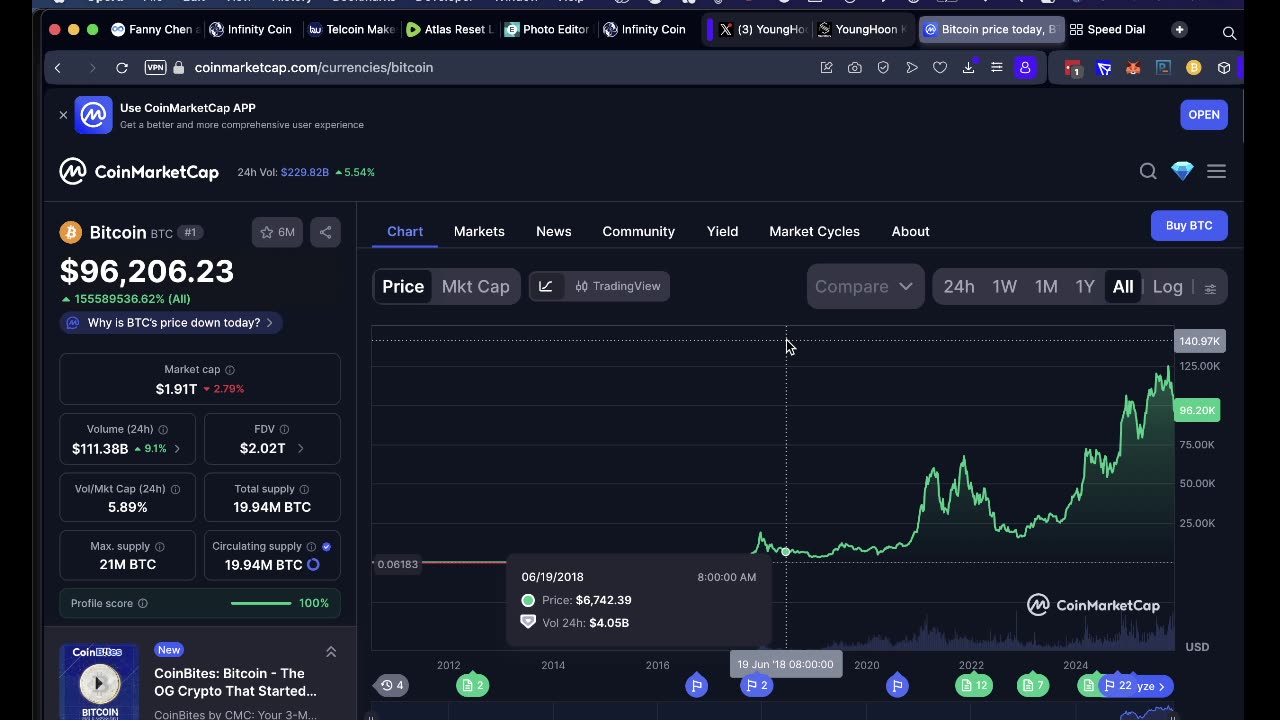Collapse the CoinBites card with the double chevron

tap(331, 652)
